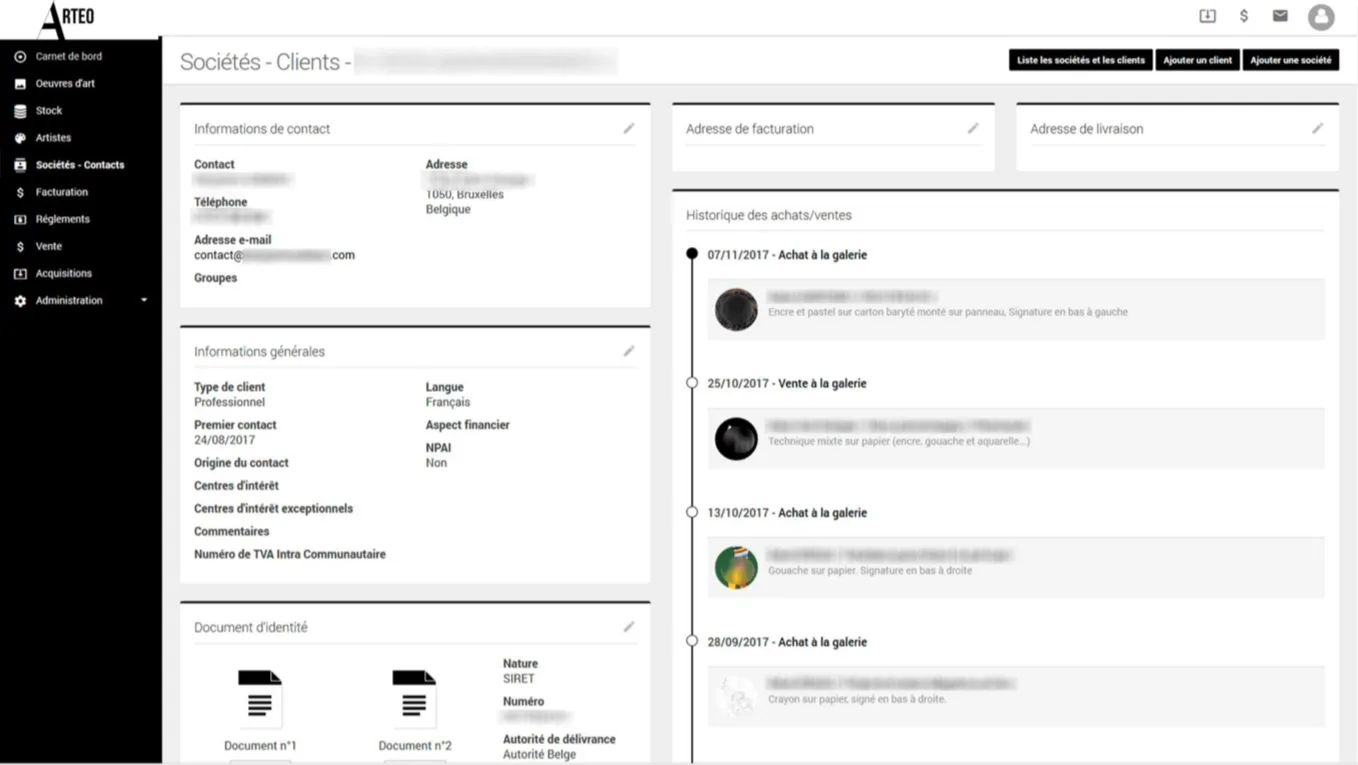Edit Document d'identité with pencil icon

(x=629, y=627)
